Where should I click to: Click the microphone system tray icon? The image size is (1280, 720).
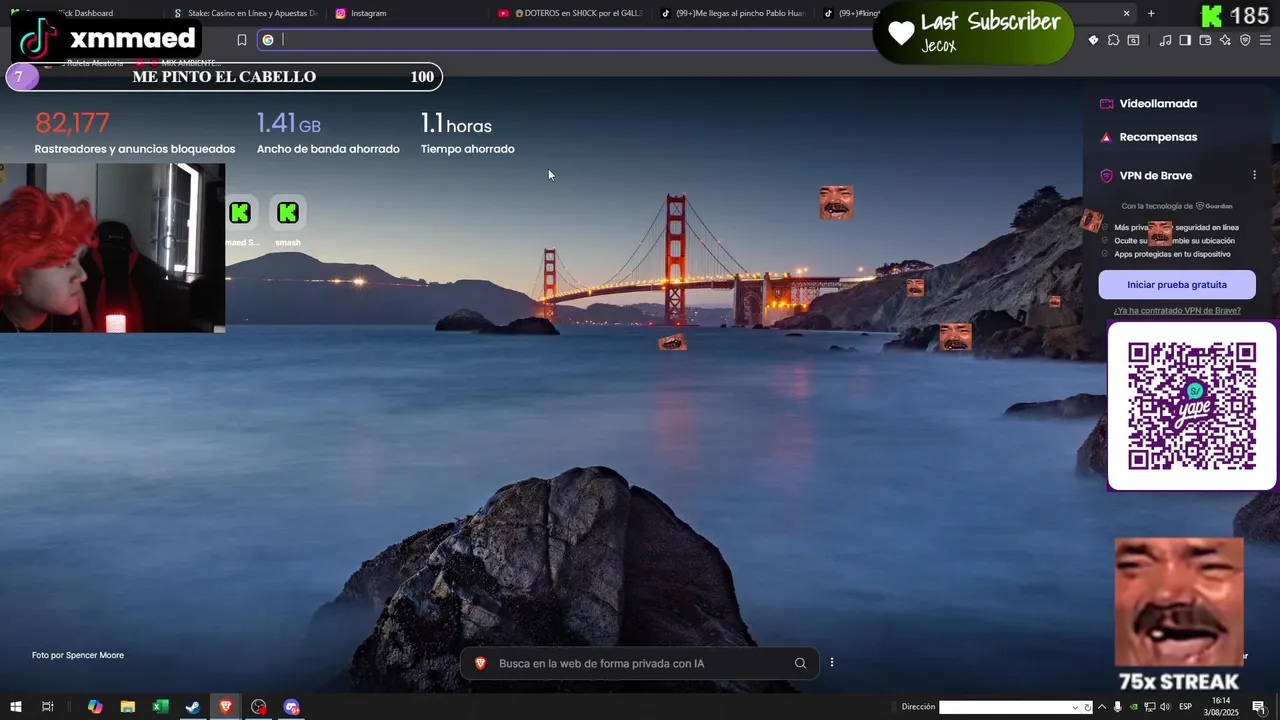pos(1117,707)
